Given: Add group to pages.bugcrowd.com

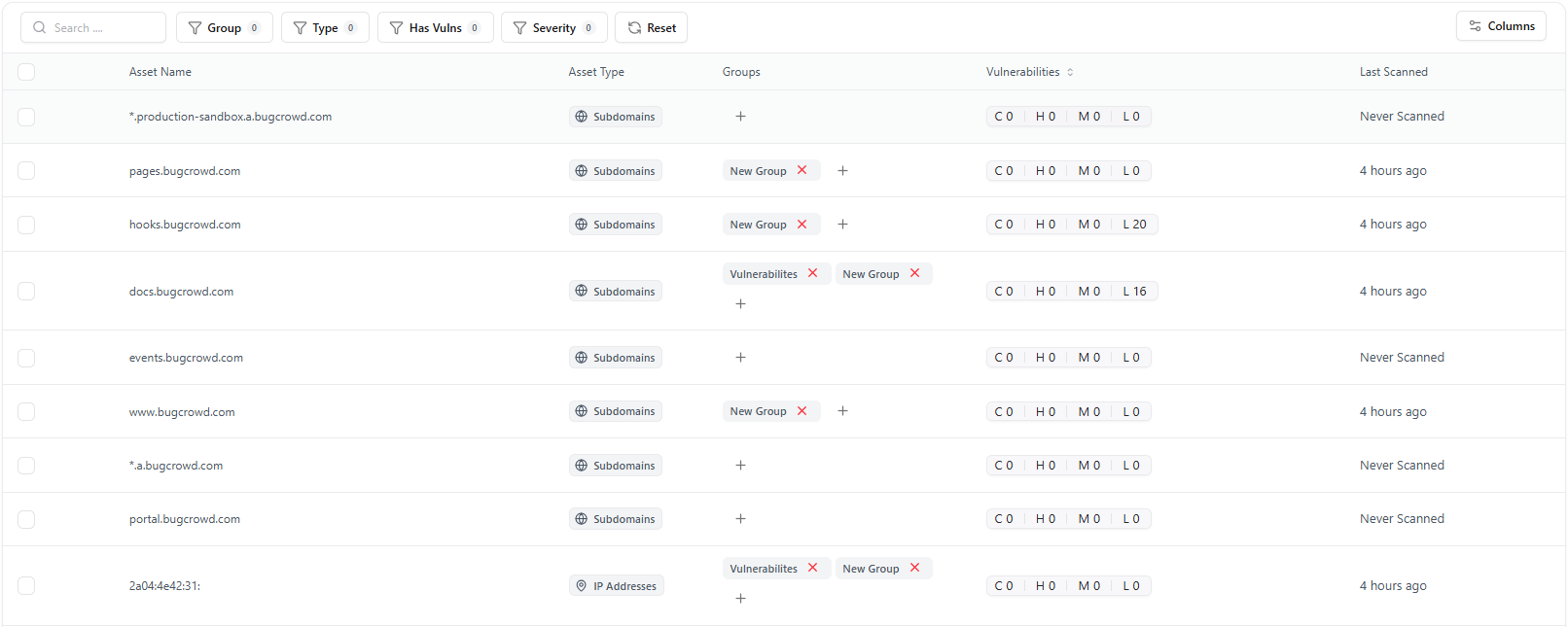Looking at the screenshot, I should click(x=842, y=170).
